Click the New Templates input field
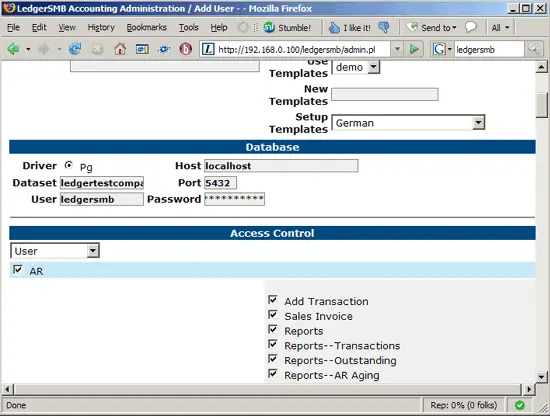This screenshot has height=416, width=550. coord(385,94)
